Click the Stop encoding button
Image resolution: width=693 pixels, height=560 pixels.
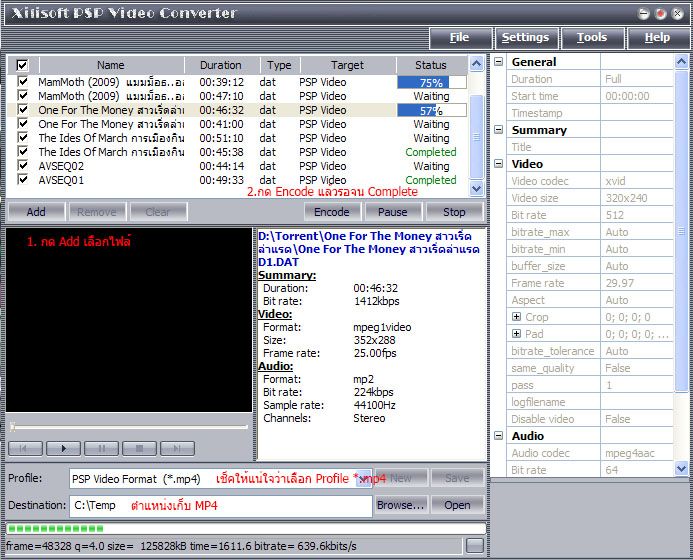click(454, 212)
